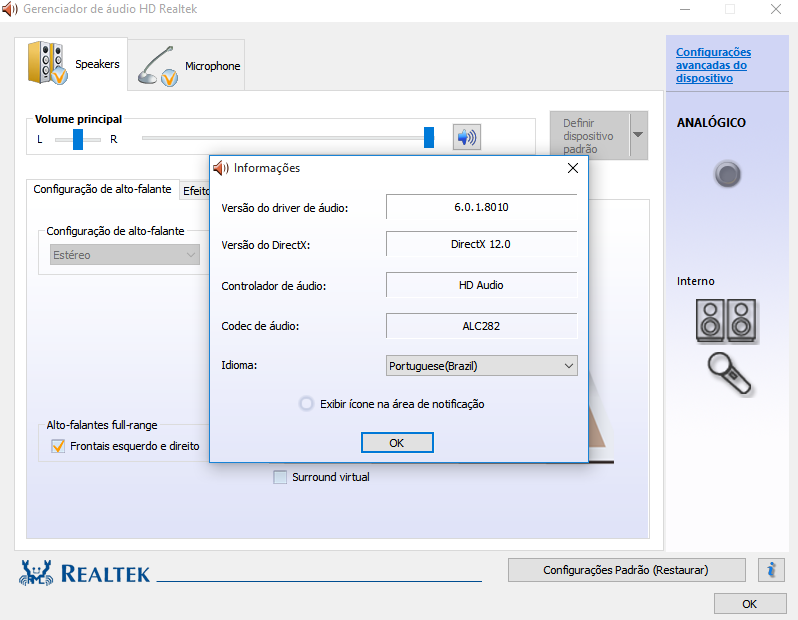Click the Realtek crab logo
Viewport: 798px width, 620px height.
[36, 573]
